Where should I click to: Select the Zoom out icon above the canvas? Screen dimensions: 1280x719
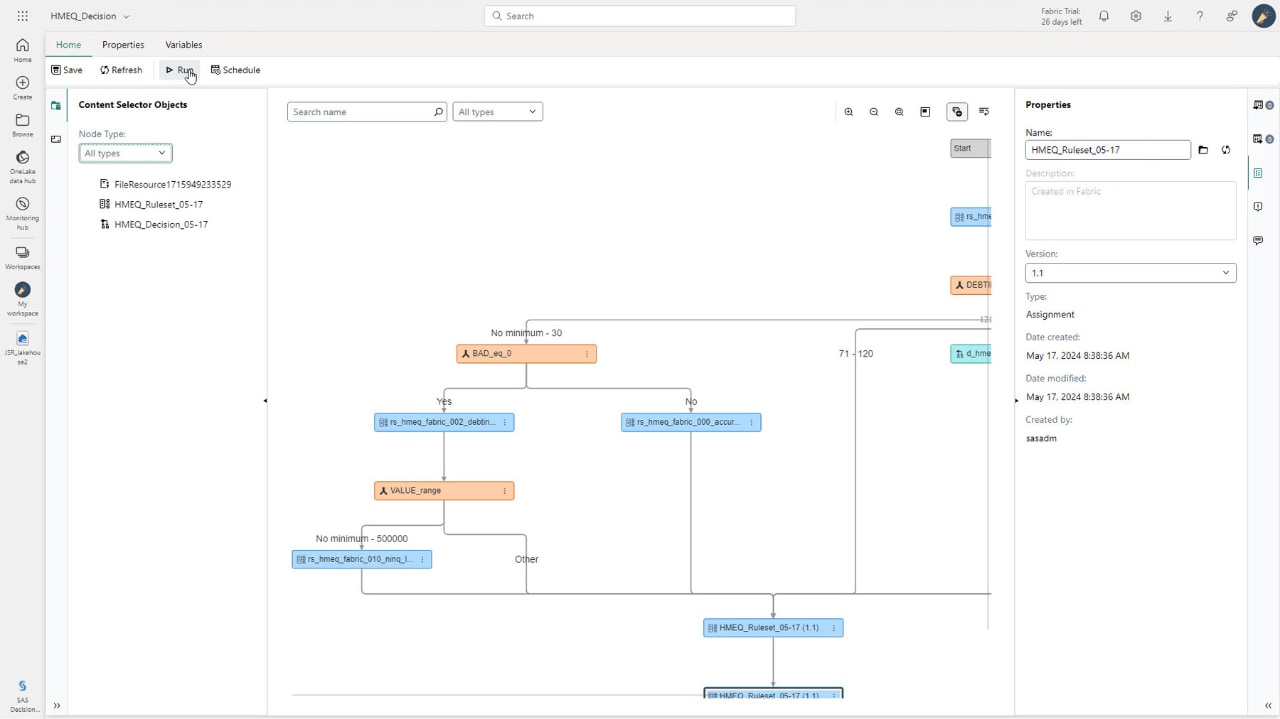[874, 112]
